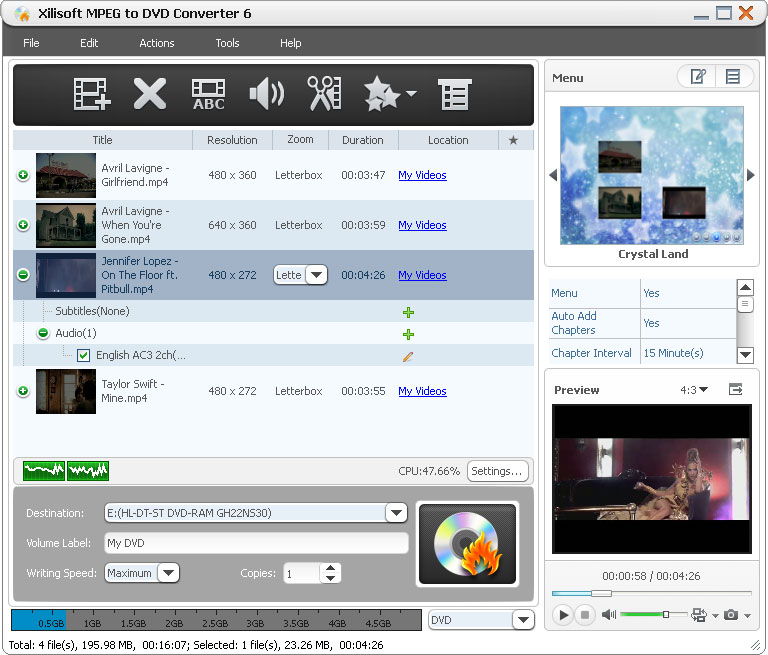768x655 pixels.
Task: Mute preview volume speaker icon
Action: tap(608, 614)
